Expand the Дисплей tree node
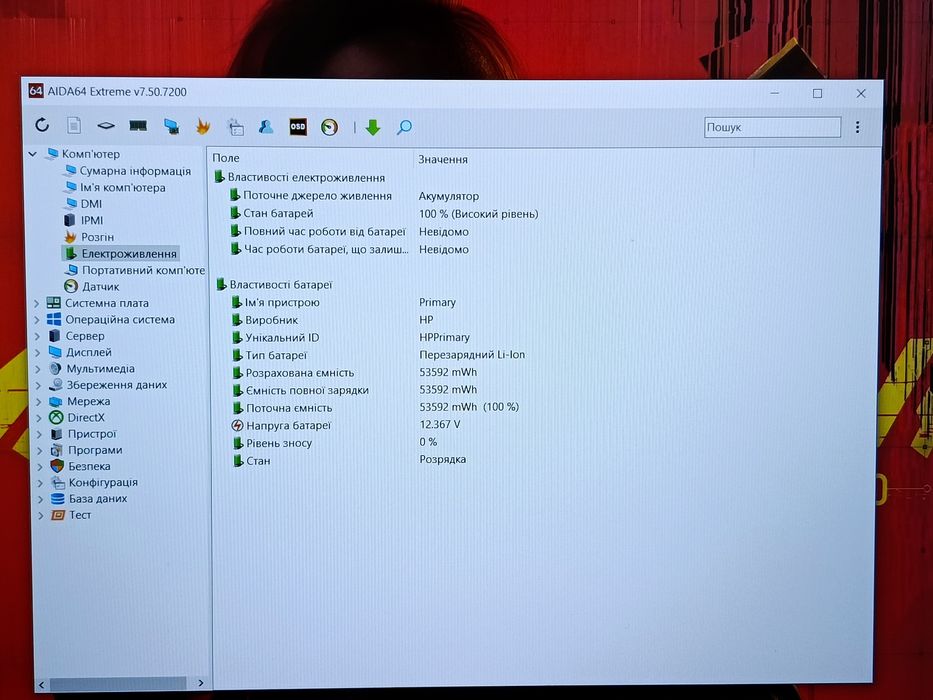The height and width of the screenshot is (700, 933). [x=37, y=352]
